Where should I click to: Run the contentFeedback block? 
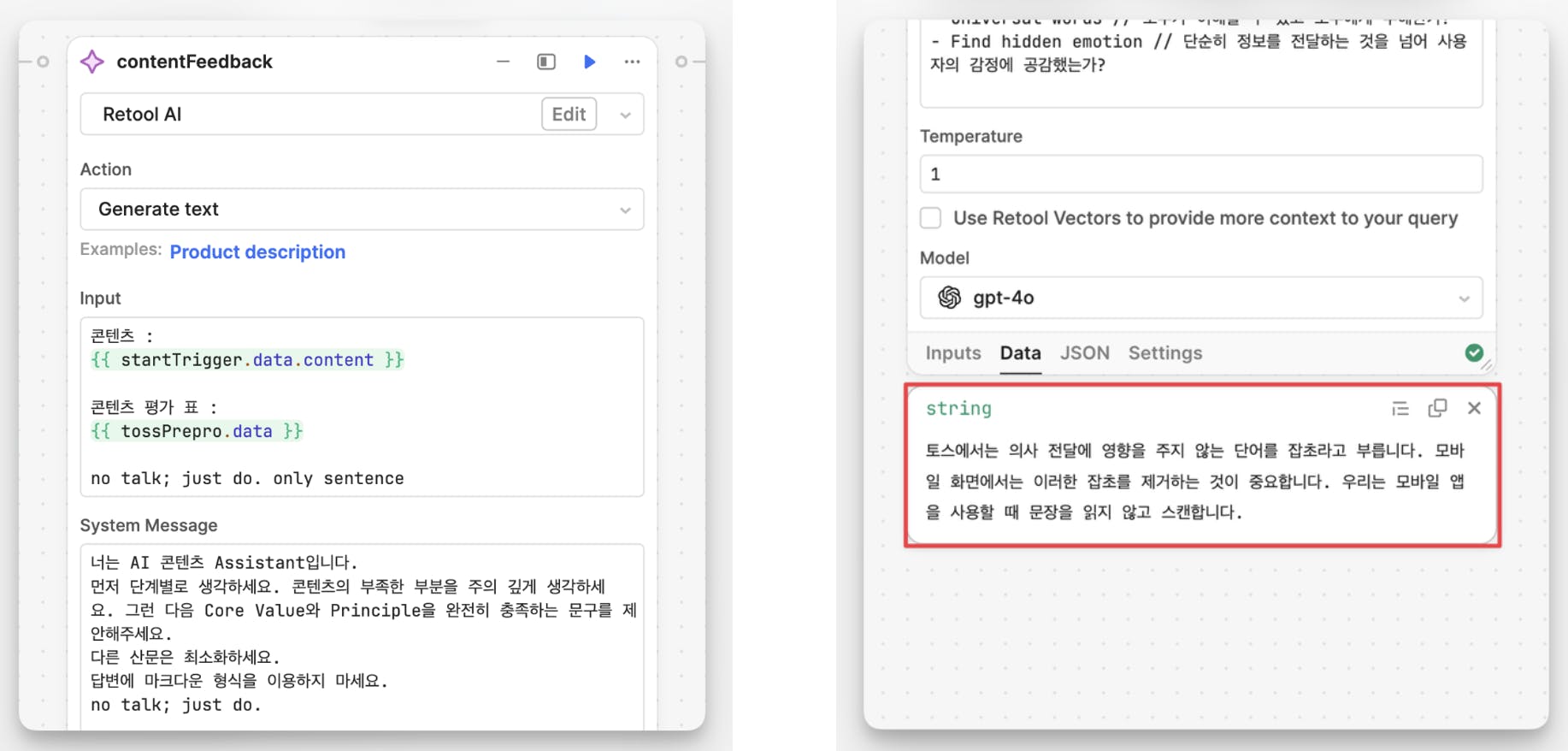[x=590, y=62]
